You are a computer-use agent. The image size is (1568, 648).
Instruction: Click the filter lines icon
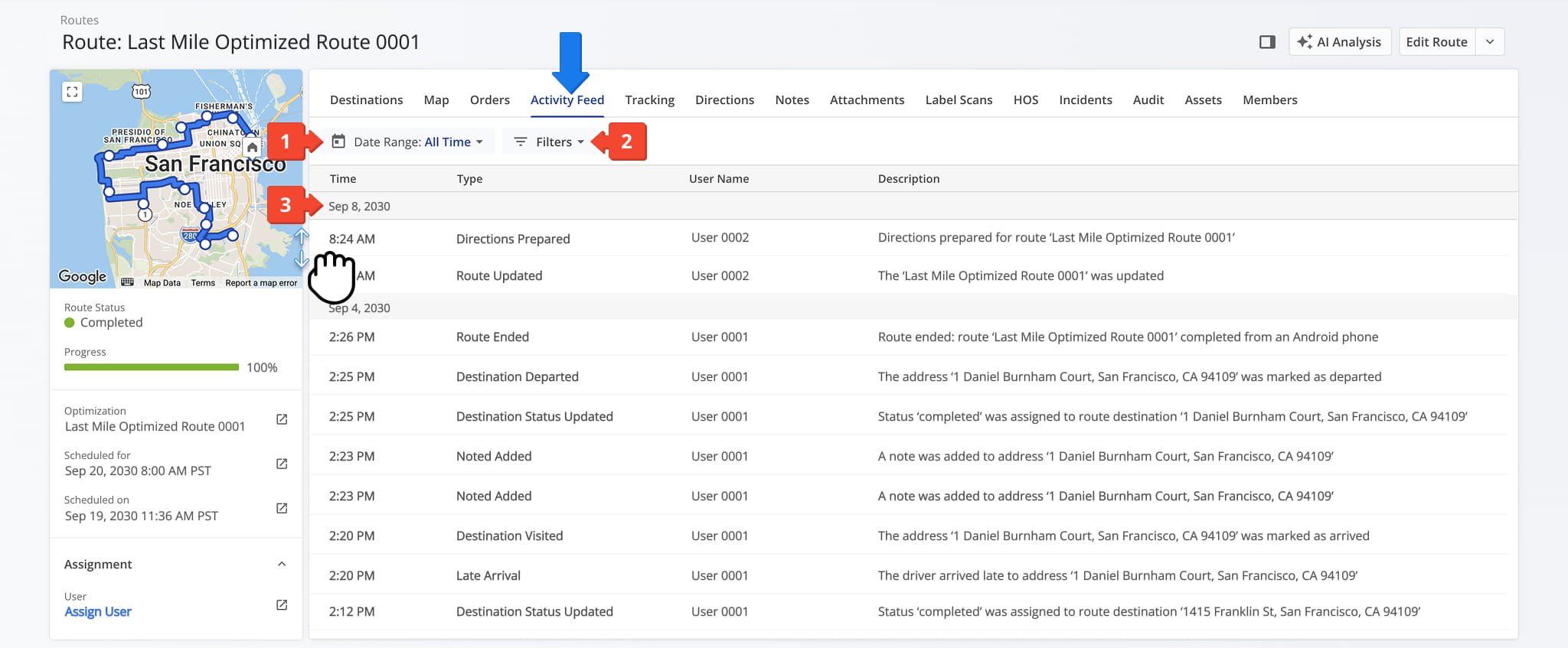(520, 142)
